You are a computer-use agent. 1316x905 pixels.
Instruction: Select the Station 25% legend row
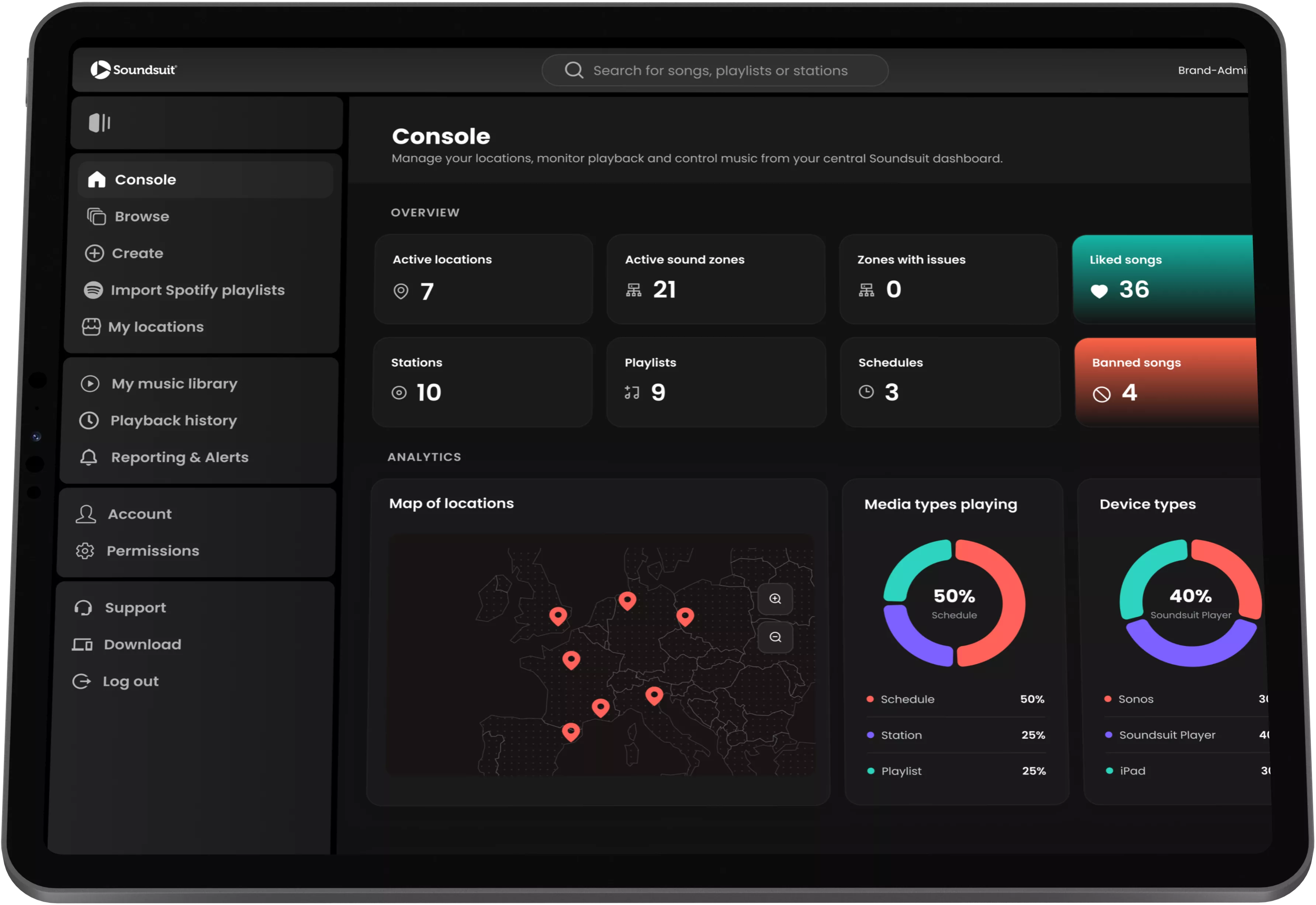click(956, 735)
